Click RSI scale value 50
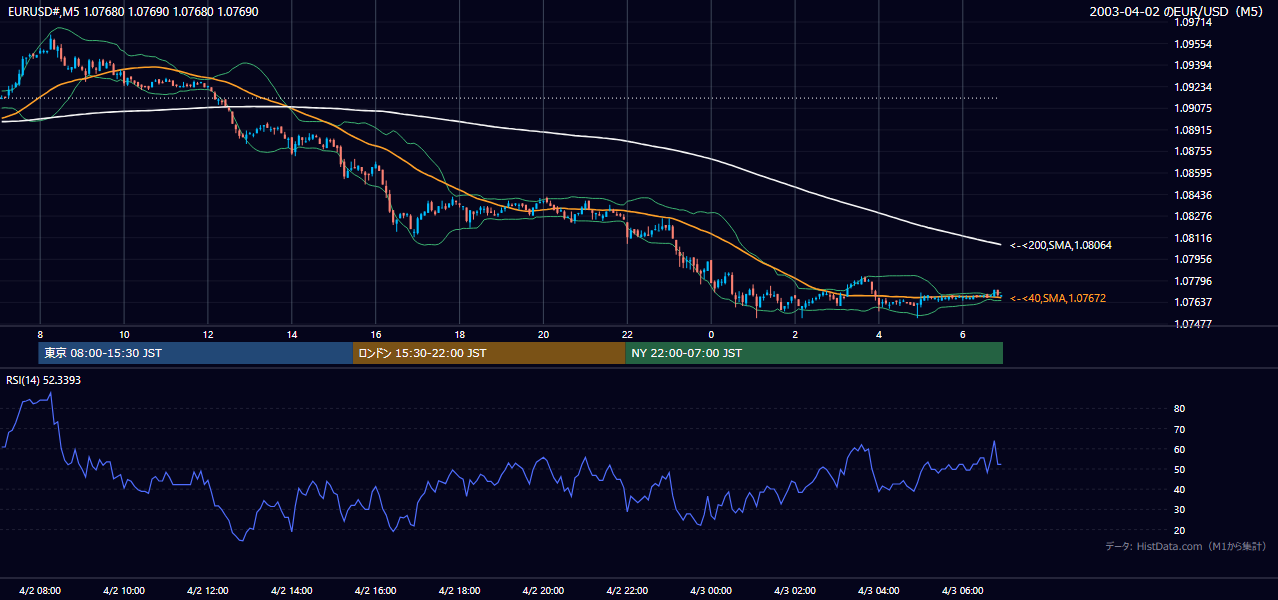The image size is (1278, 600). [x=1179, y=470]
